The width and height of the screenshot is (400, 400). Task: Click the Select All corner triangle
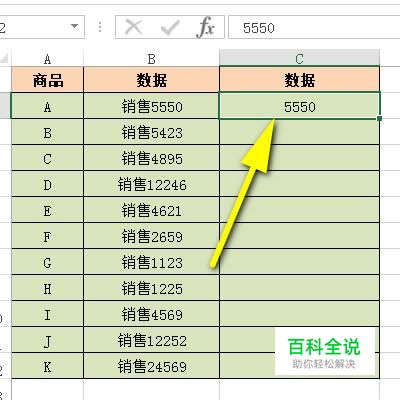[5, 59]
